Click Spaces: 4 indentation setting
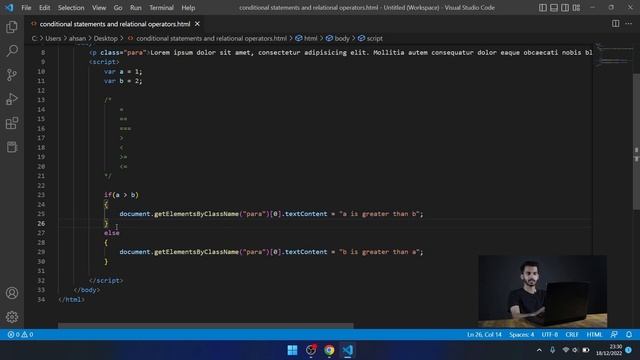The image size is (640, 360). (521, 335)
